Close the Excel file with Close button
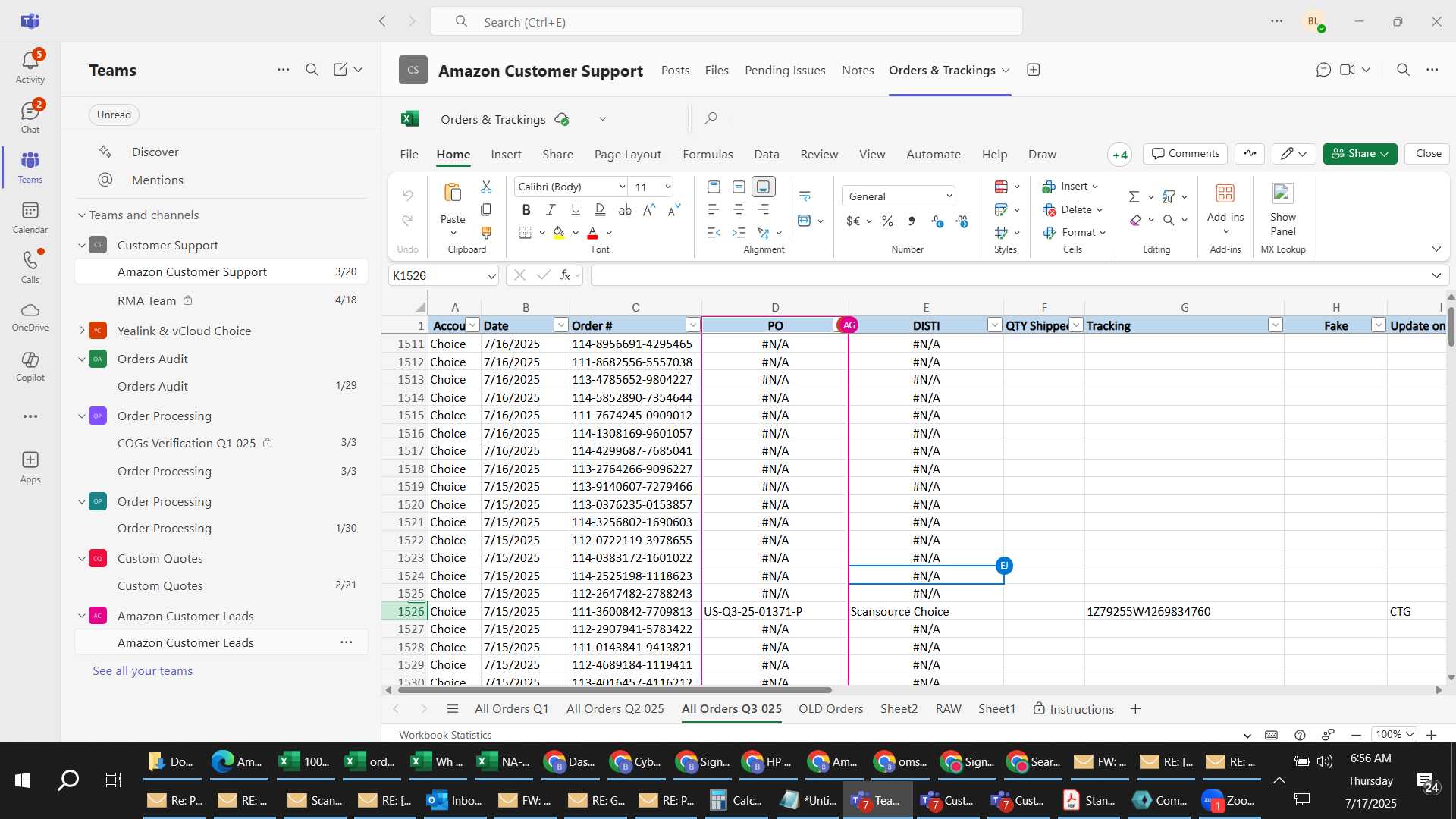Screen dimensions: 1456x819 pos(1428,154)
